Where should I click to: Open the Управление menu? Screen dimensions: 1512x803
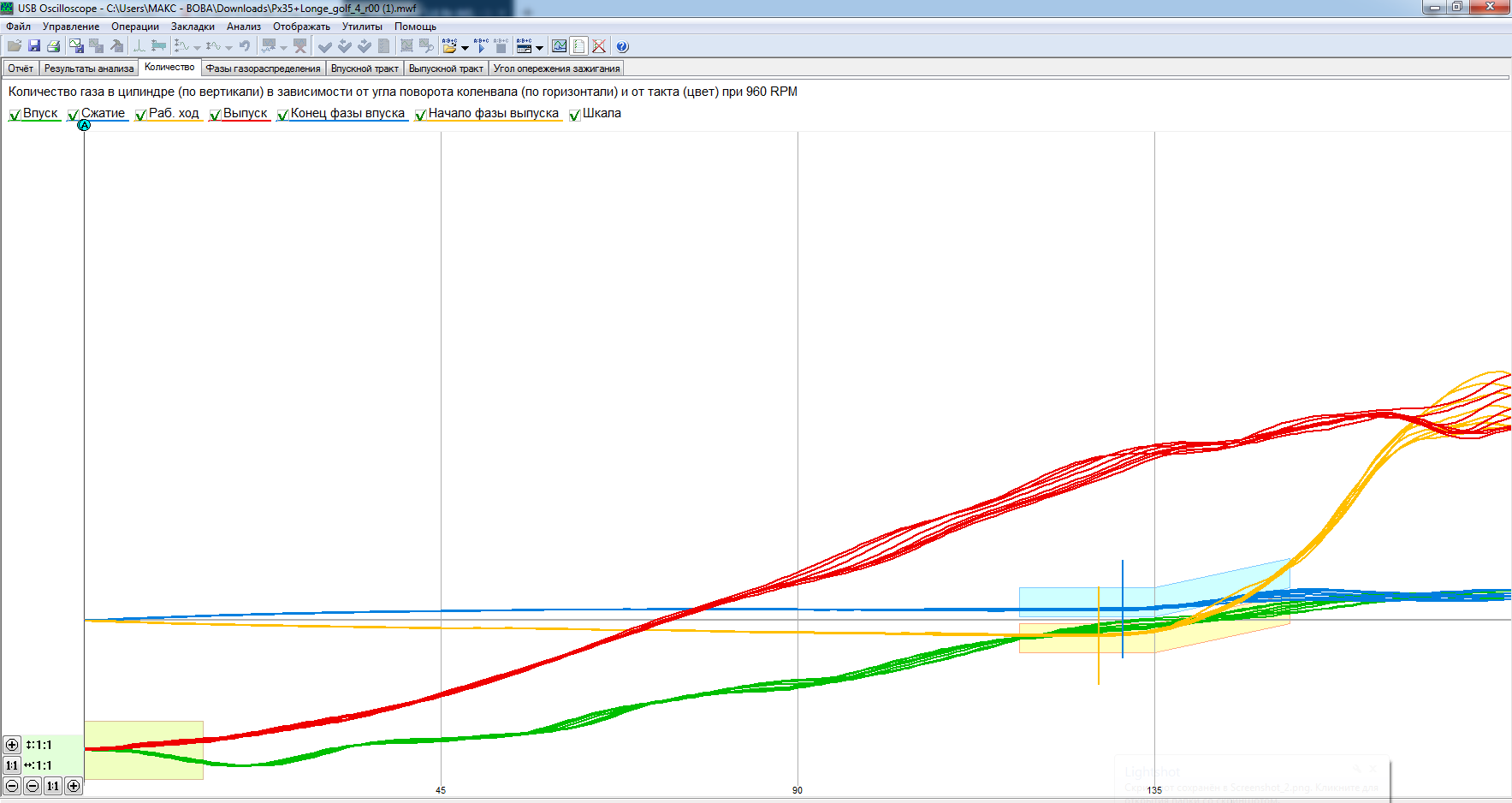coord(71,27)
